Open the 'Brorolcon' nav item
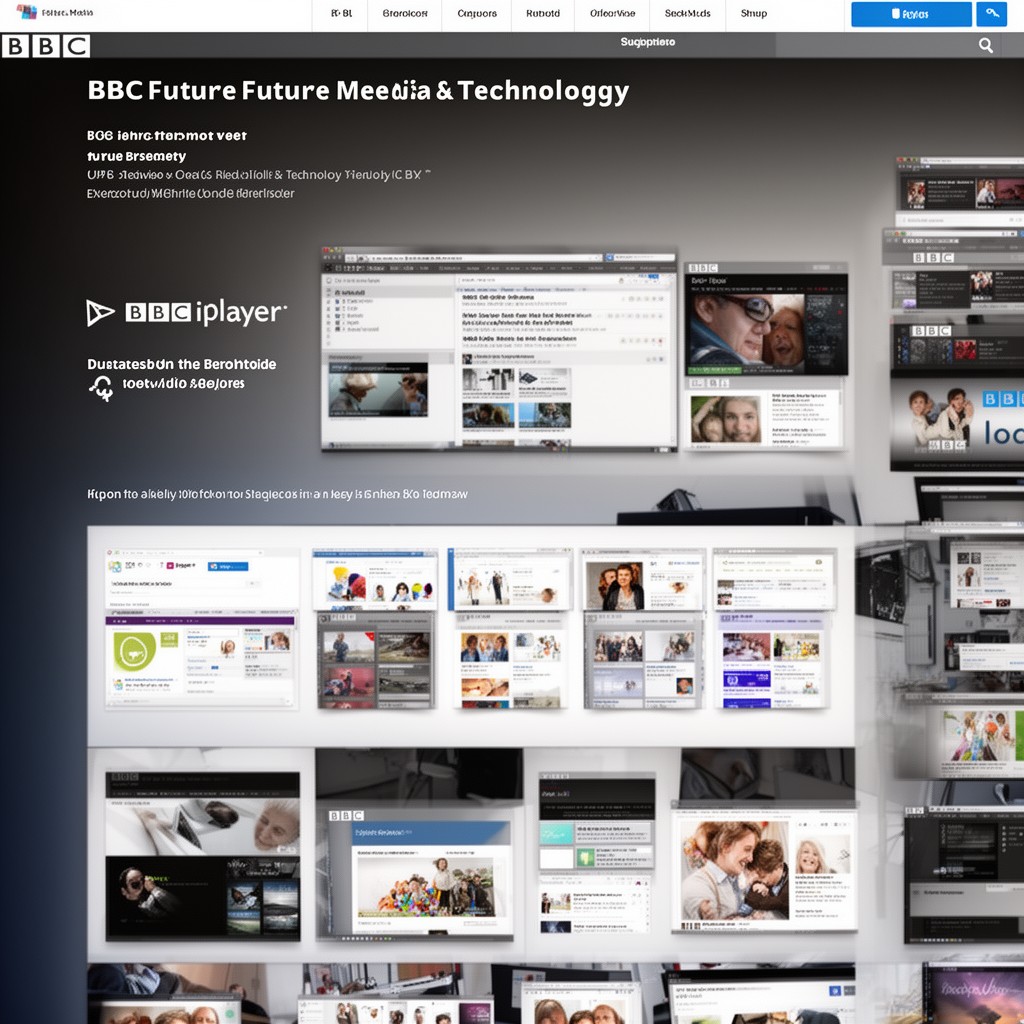 pyautogui.click(x=405, y=13)
